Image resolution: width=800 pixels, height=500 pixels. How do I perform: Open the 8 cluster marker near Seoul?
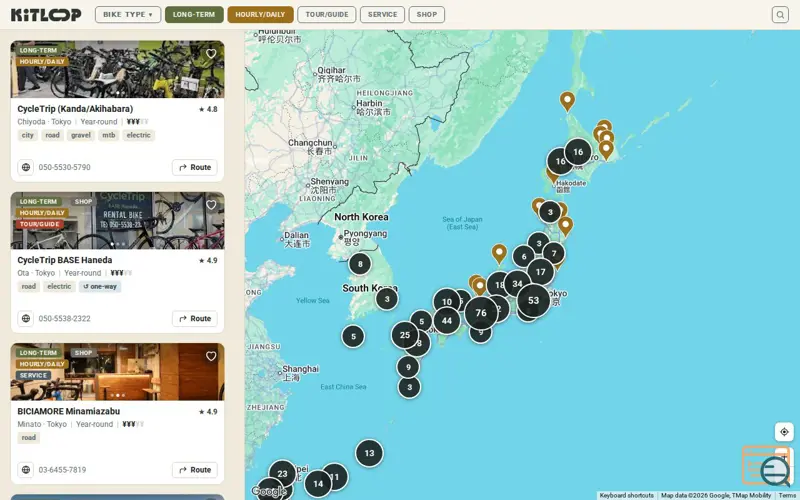360,264
